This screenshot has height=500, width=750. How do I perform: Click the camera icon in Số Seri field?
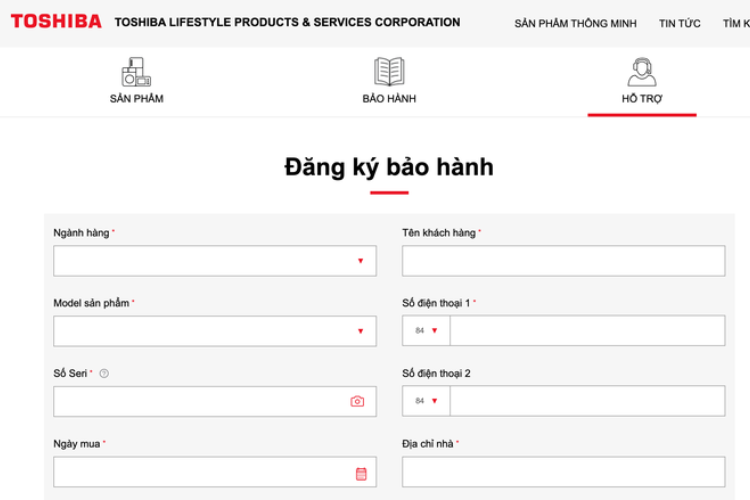tap(357, 401)
